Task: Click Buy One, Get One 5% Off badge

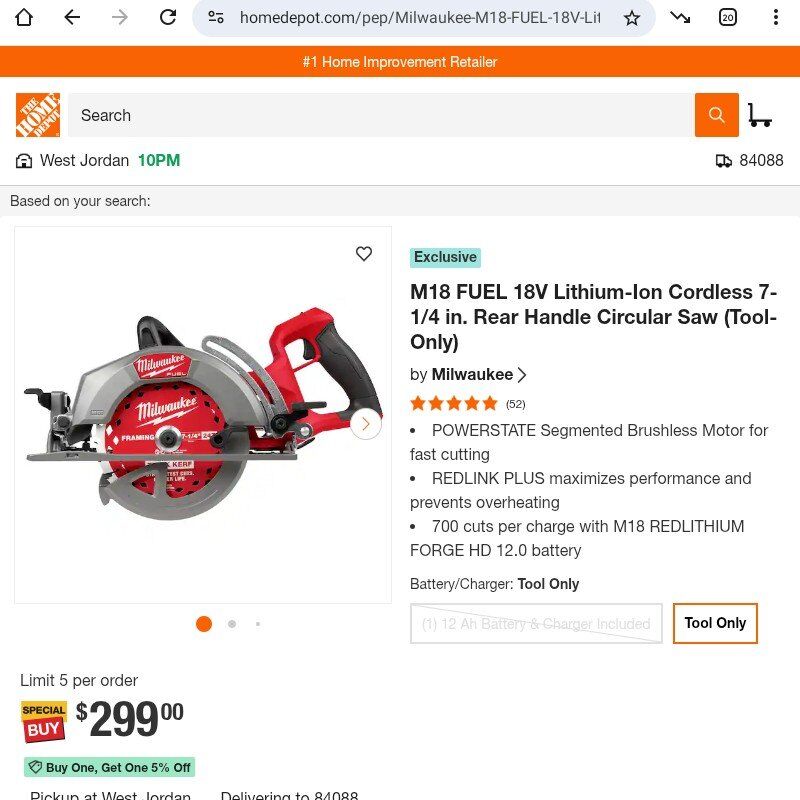Action: point(110,767)
